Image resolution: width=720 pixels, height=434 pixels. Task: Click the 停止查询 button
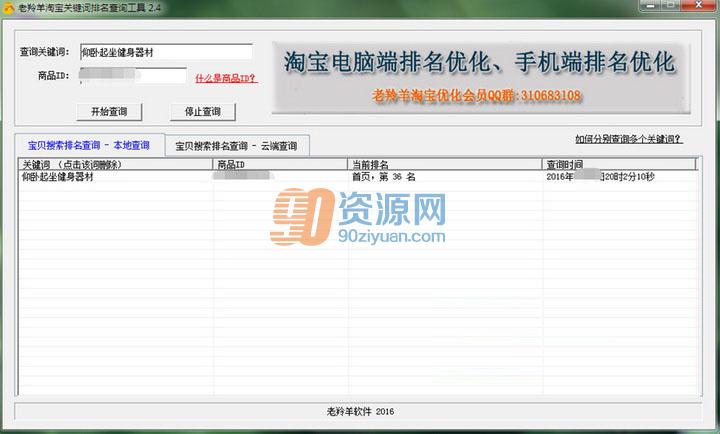coord(202,112)
